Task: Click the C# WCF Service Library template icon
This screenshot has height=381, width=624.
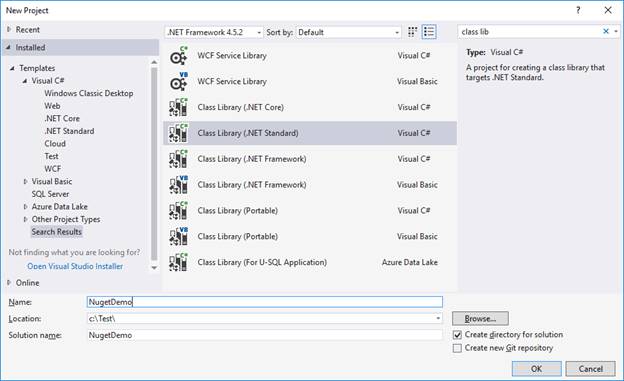Action: pyautogui.click(x=178, y=56)
